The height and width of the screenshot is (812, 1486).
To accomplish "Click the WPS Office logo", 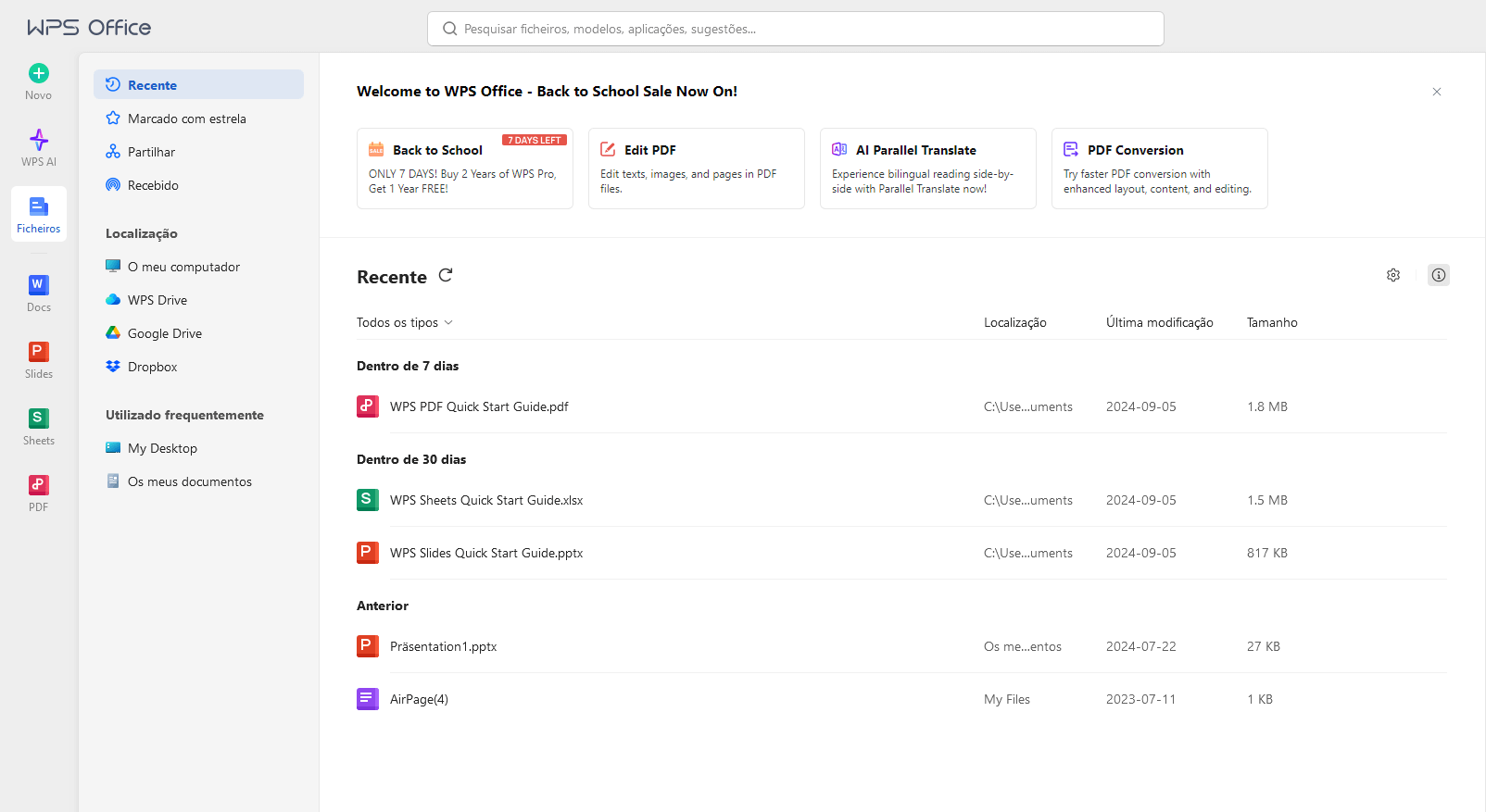I will (x=89, y=28).
